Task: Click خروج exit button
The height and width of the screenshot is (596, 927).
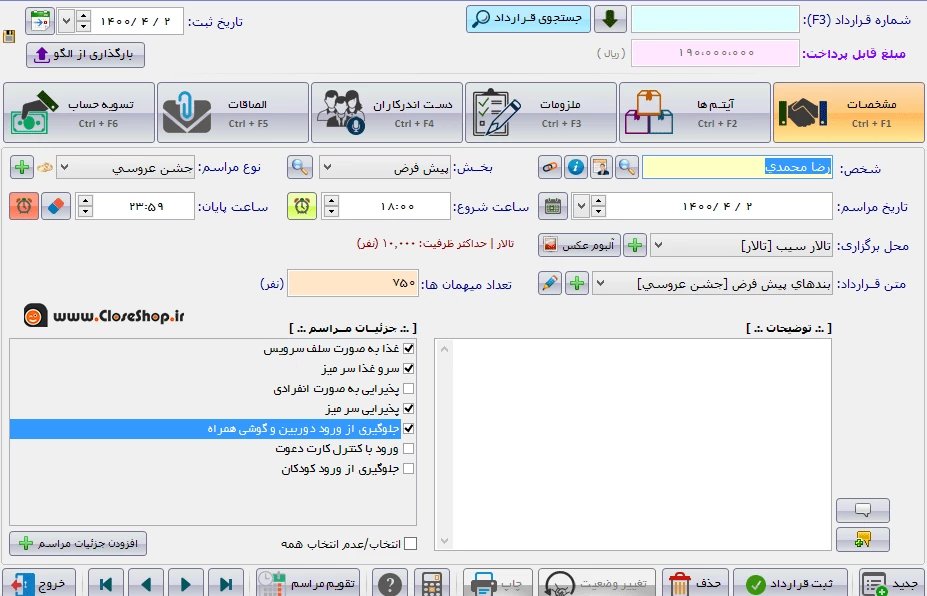Action: point(39,584)
